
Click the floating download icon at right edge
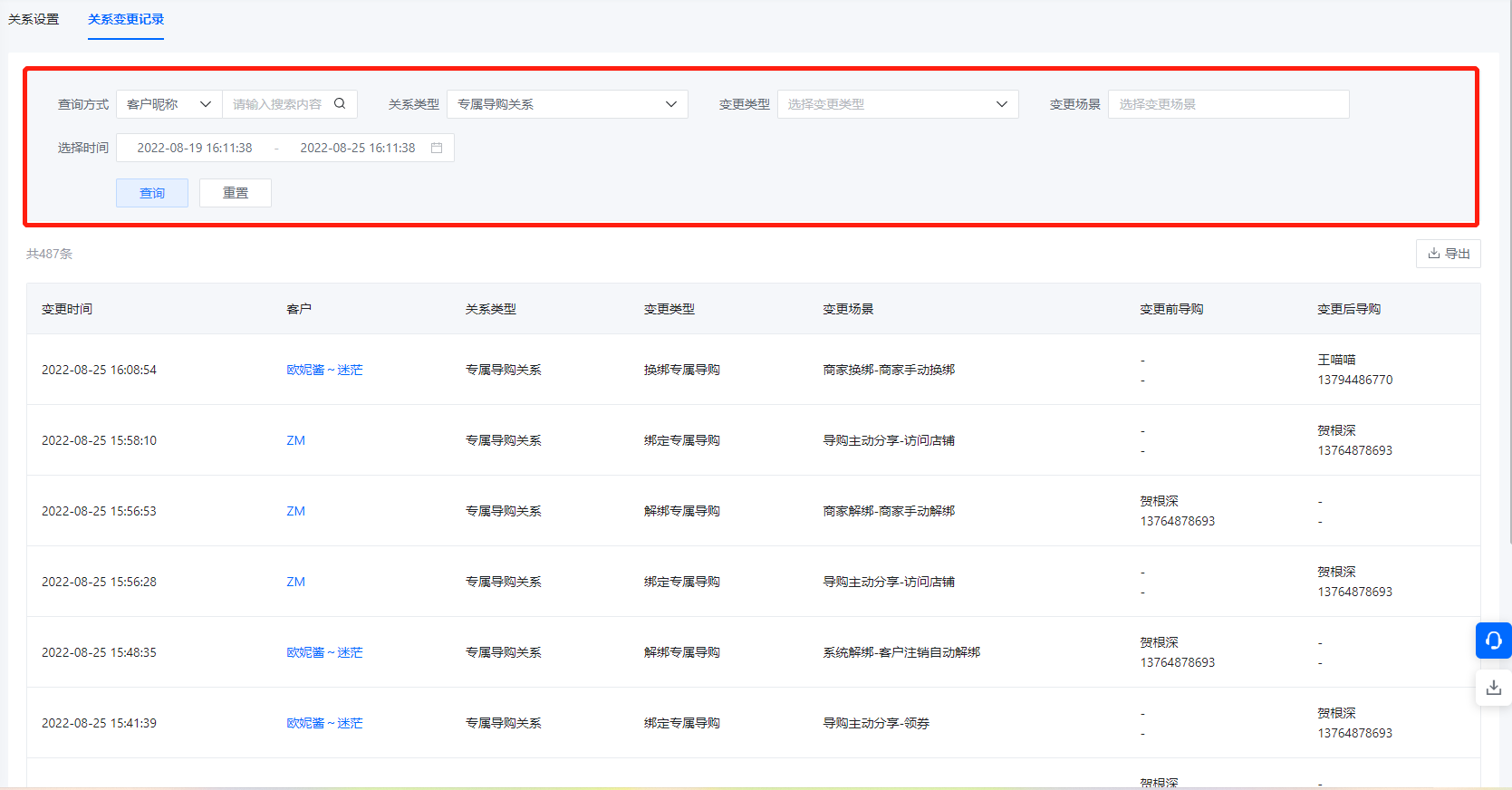click(1493, 689)
